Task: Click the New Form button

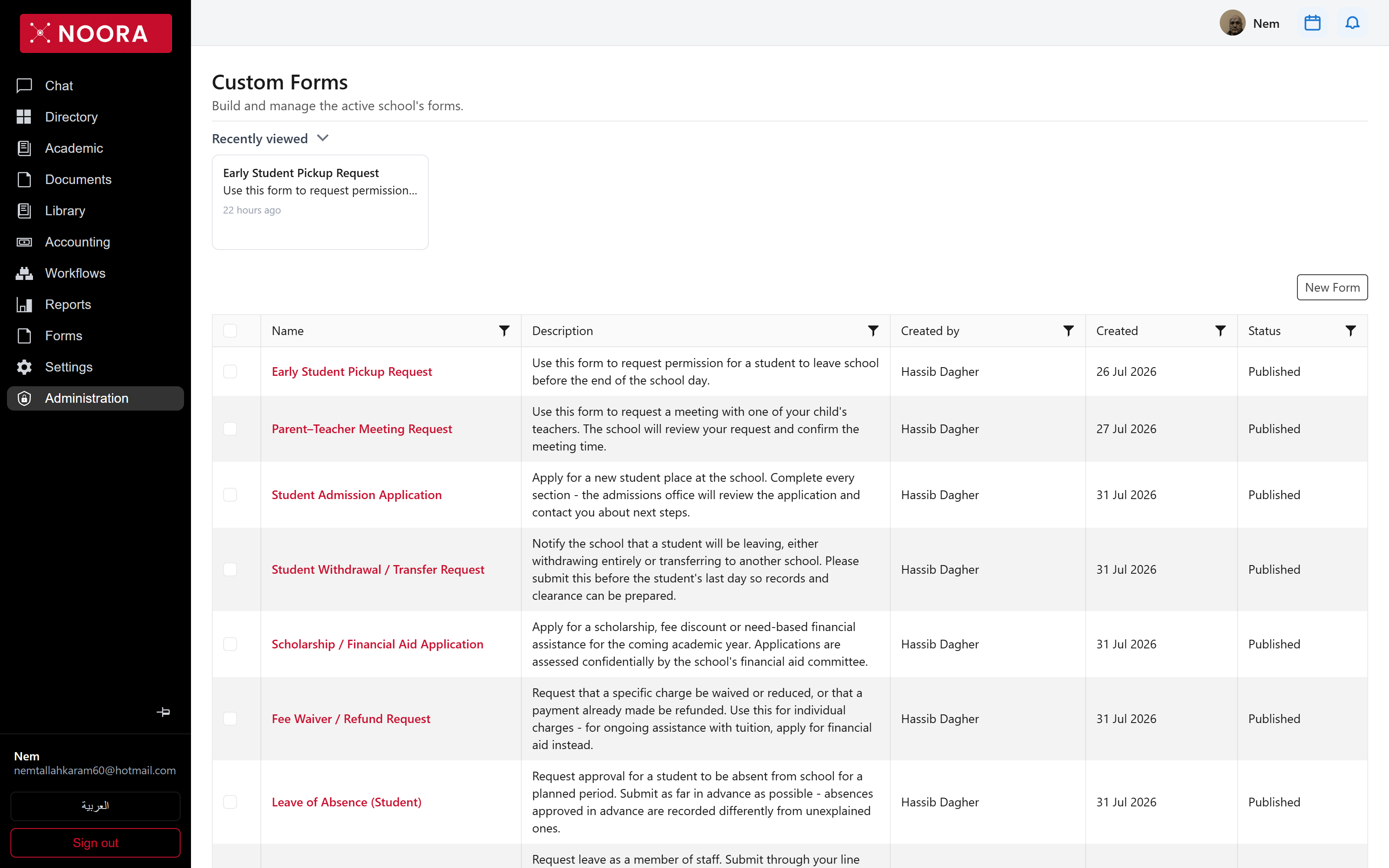Action: 1332,288
